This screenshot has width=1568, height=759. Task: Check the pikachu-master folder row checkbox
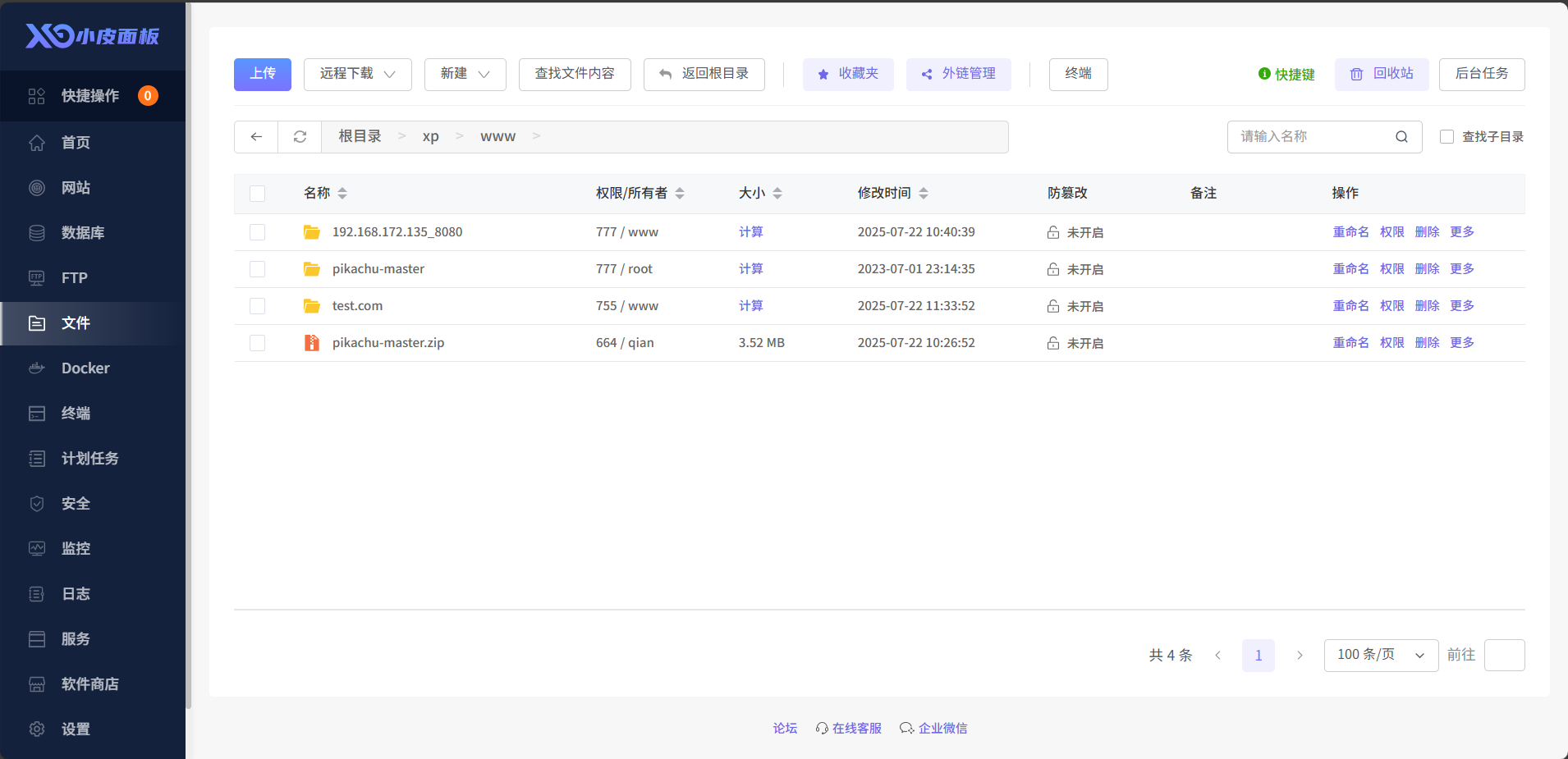(x=258, y=269)
